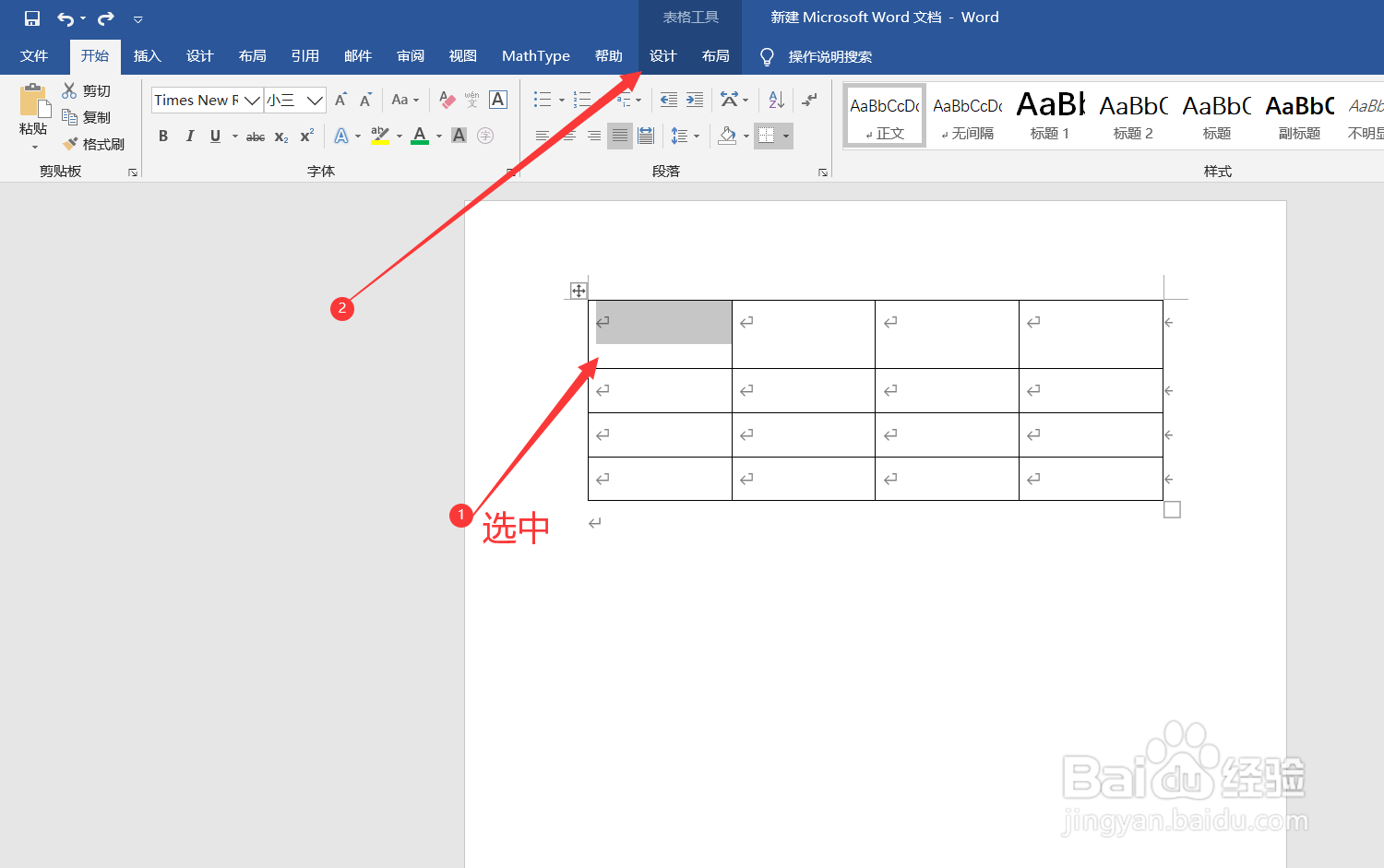
Task: Apply the green font color
Action: [x=420, y=136]
